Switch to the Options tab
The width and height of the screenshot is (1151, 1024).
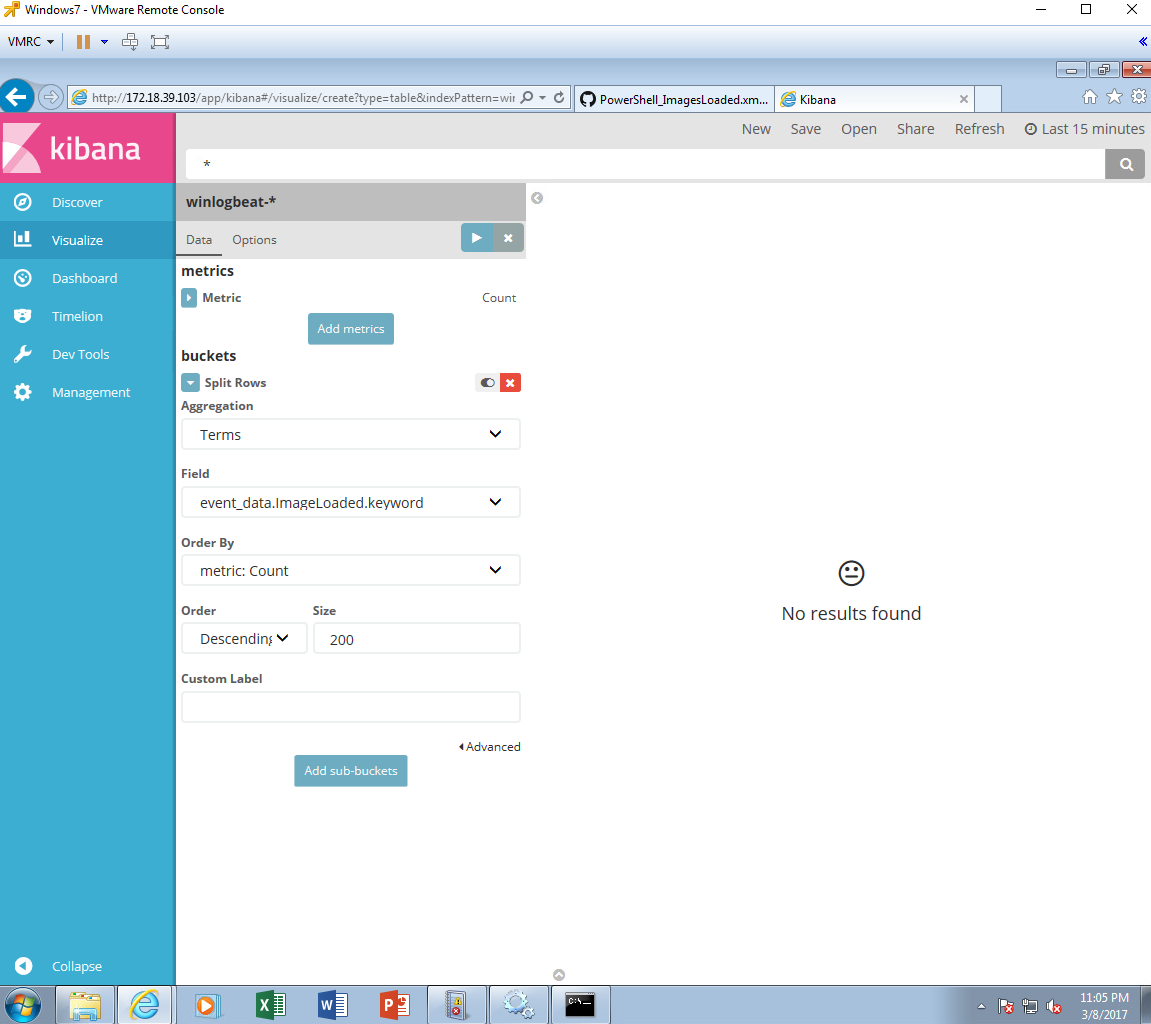255,240
